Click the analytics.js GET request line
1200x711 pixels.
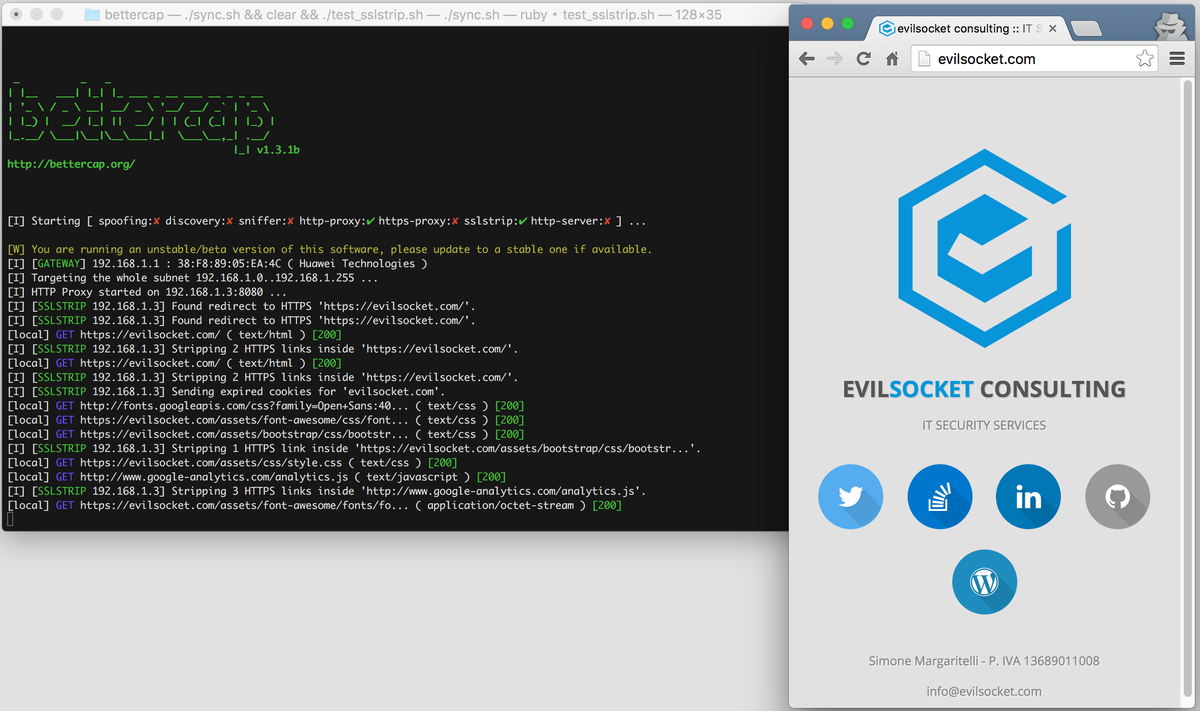(256, 477)
